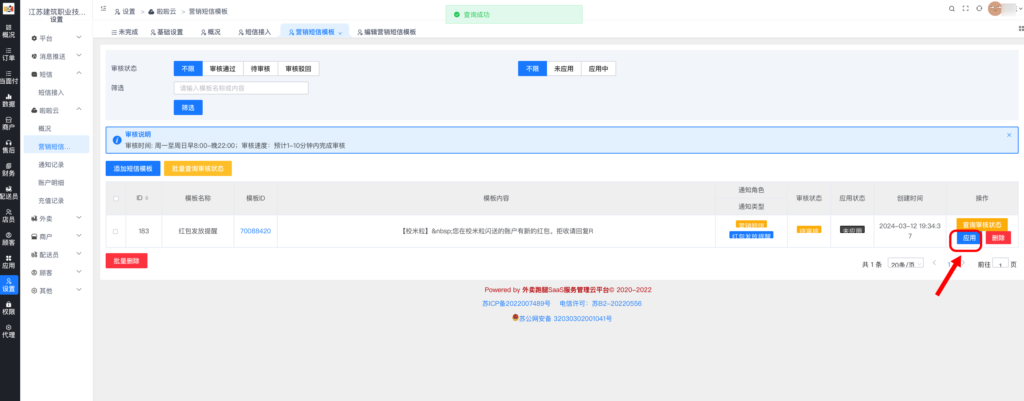
Task: Open 设置 in the dark left rail
Action: (x=8, y=285)
